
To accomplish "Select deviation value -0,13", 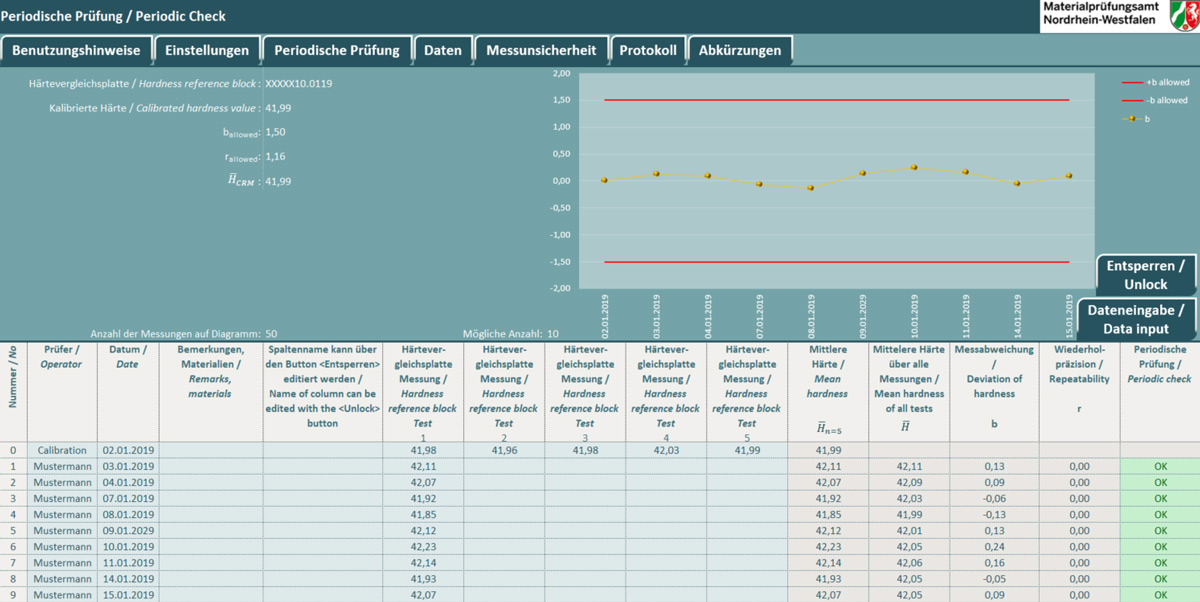I will 994,515.
